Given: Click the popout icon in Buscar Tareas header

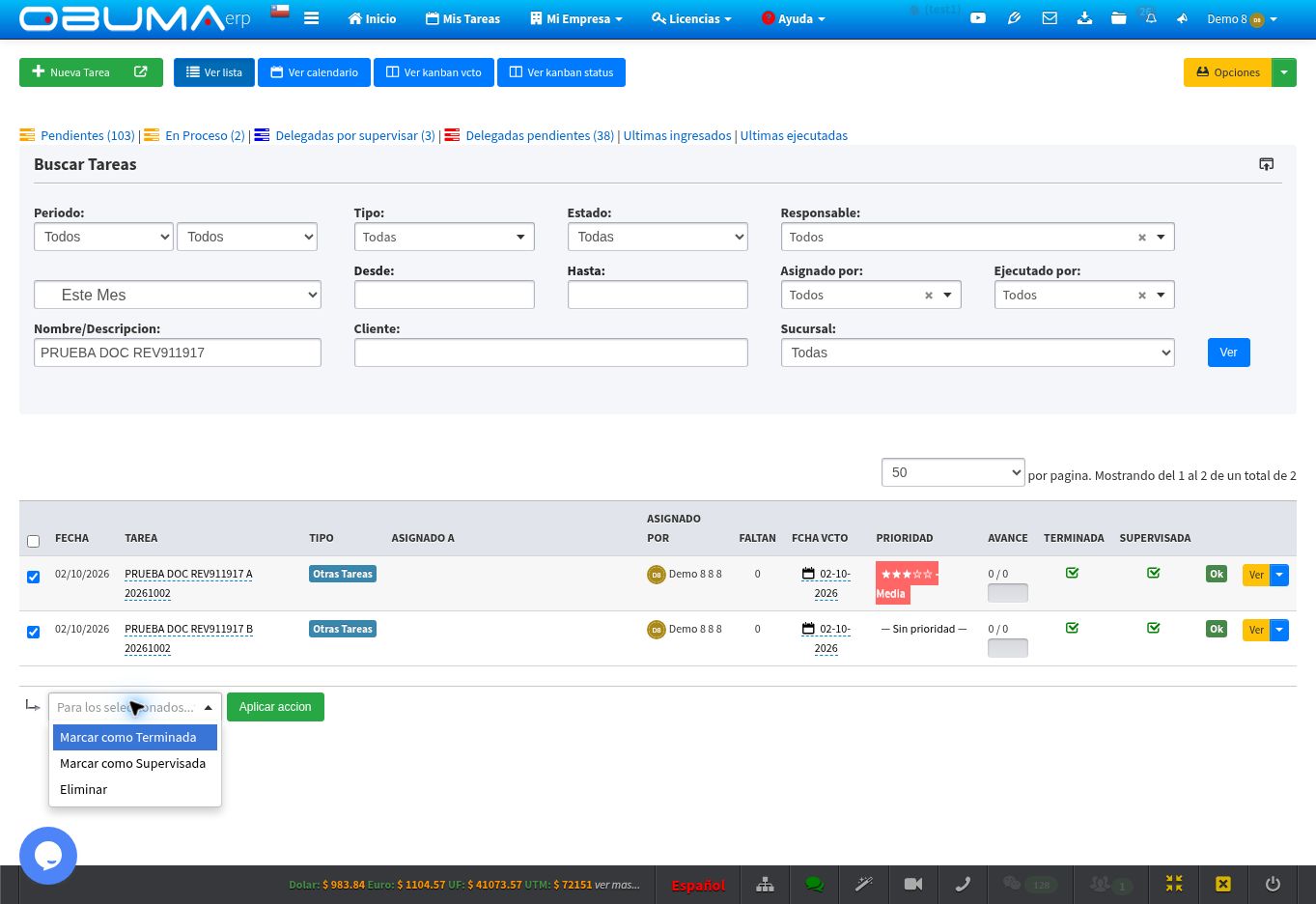Looking at the screenshot, I should [x=1267, y=164].
